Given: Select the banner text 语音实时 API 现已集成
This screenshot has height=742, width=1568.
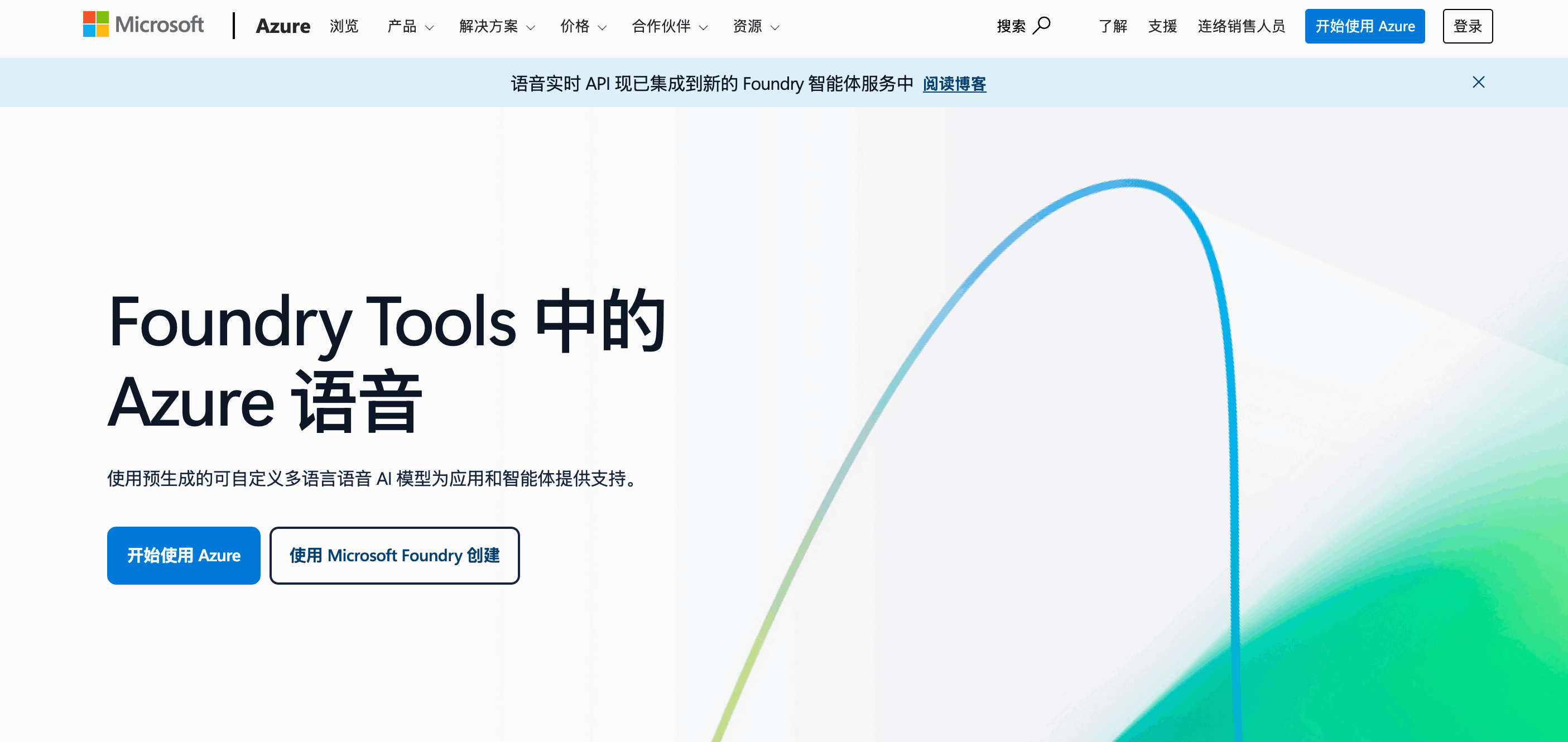Looking at the screenshot, I should pyautogui.click(x=712, y=83).
